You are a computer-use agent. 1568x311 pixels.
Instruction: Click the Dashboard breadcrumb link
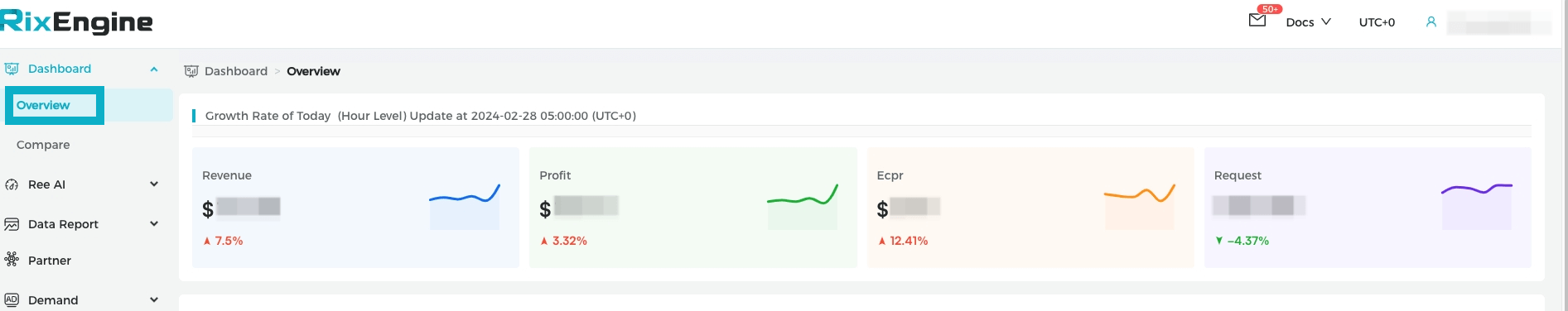tap(236, 71)
